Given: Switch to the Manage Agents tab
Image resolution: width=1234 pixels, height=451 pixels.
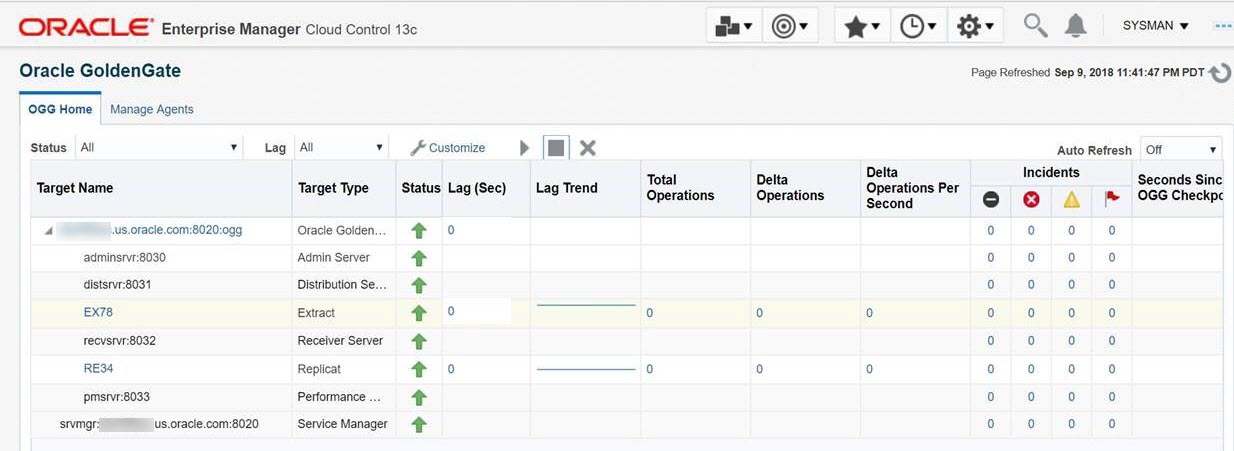Looking at the screenshot, I should click(151, 109).
